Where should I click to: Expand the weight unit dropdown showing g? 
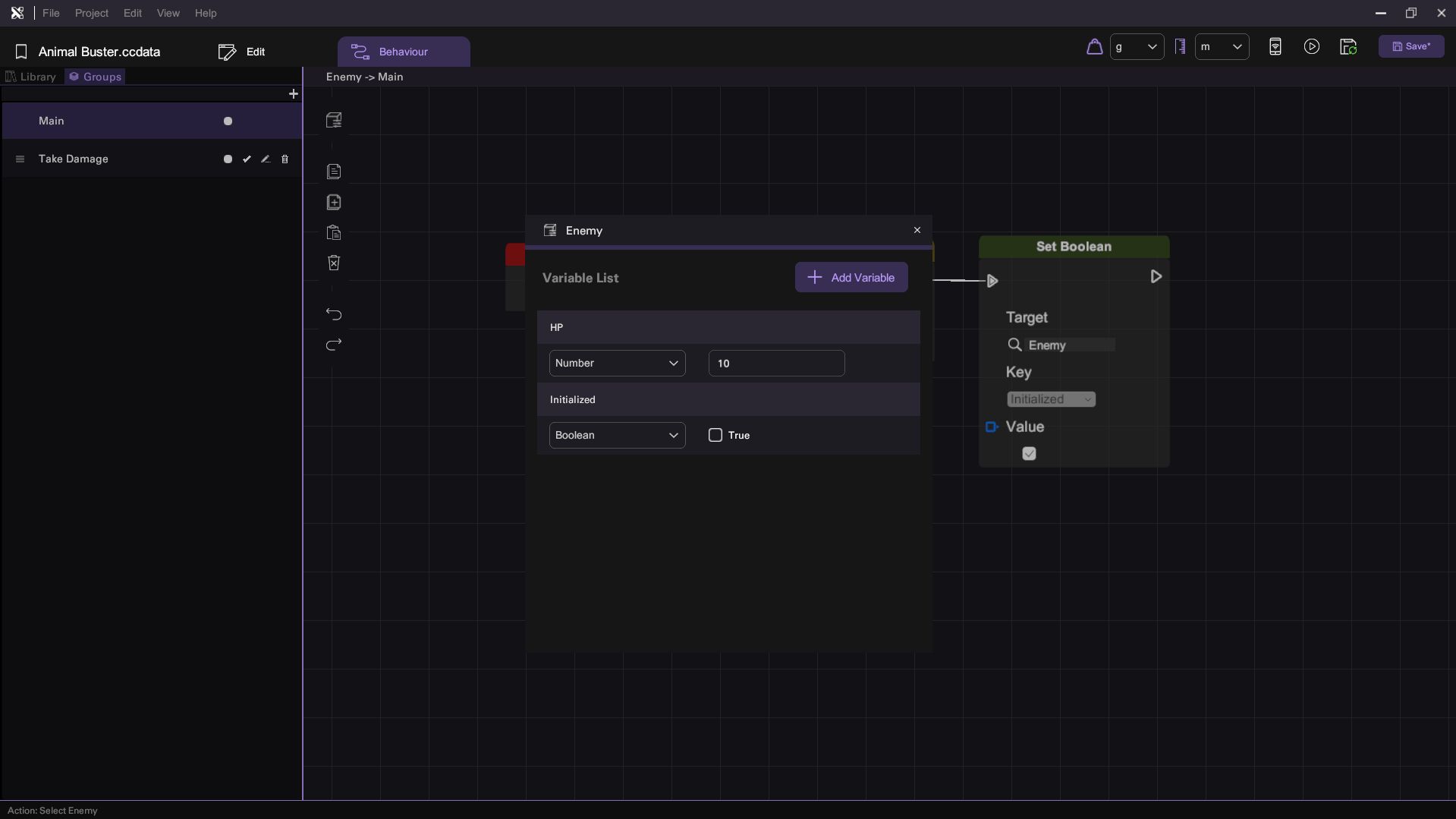pos(1137,47)
